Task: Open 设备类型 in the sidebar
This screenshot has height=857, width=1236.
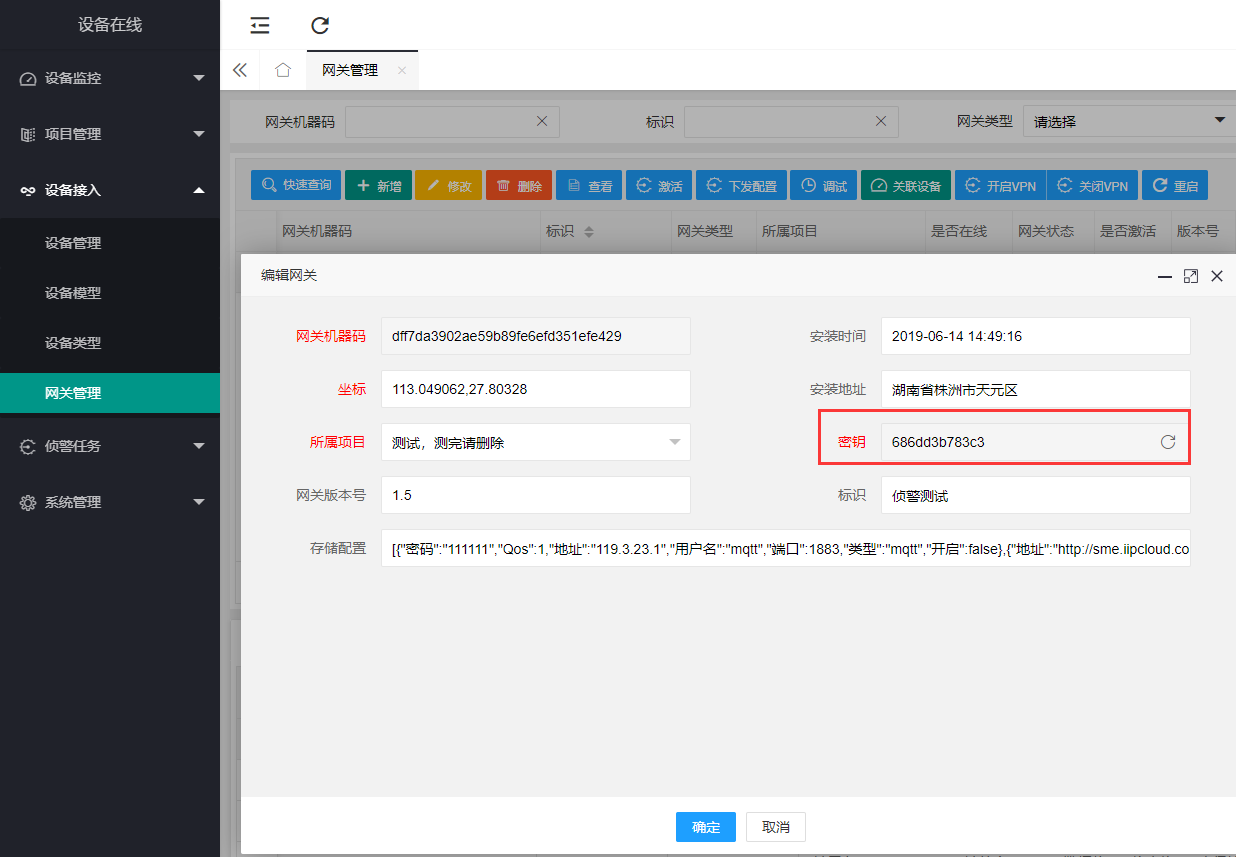Action: tap(110, 343)
